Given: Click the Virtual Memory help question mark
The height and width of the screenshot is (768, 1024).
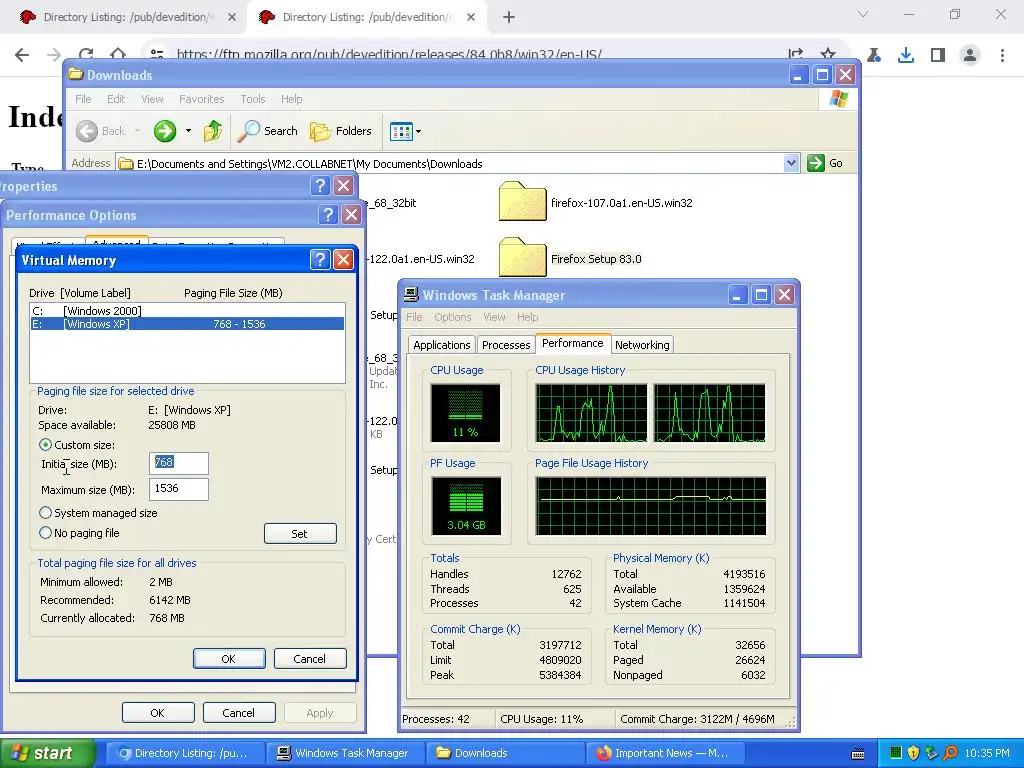Looking at the screenshot, I should tap(319, 260).
